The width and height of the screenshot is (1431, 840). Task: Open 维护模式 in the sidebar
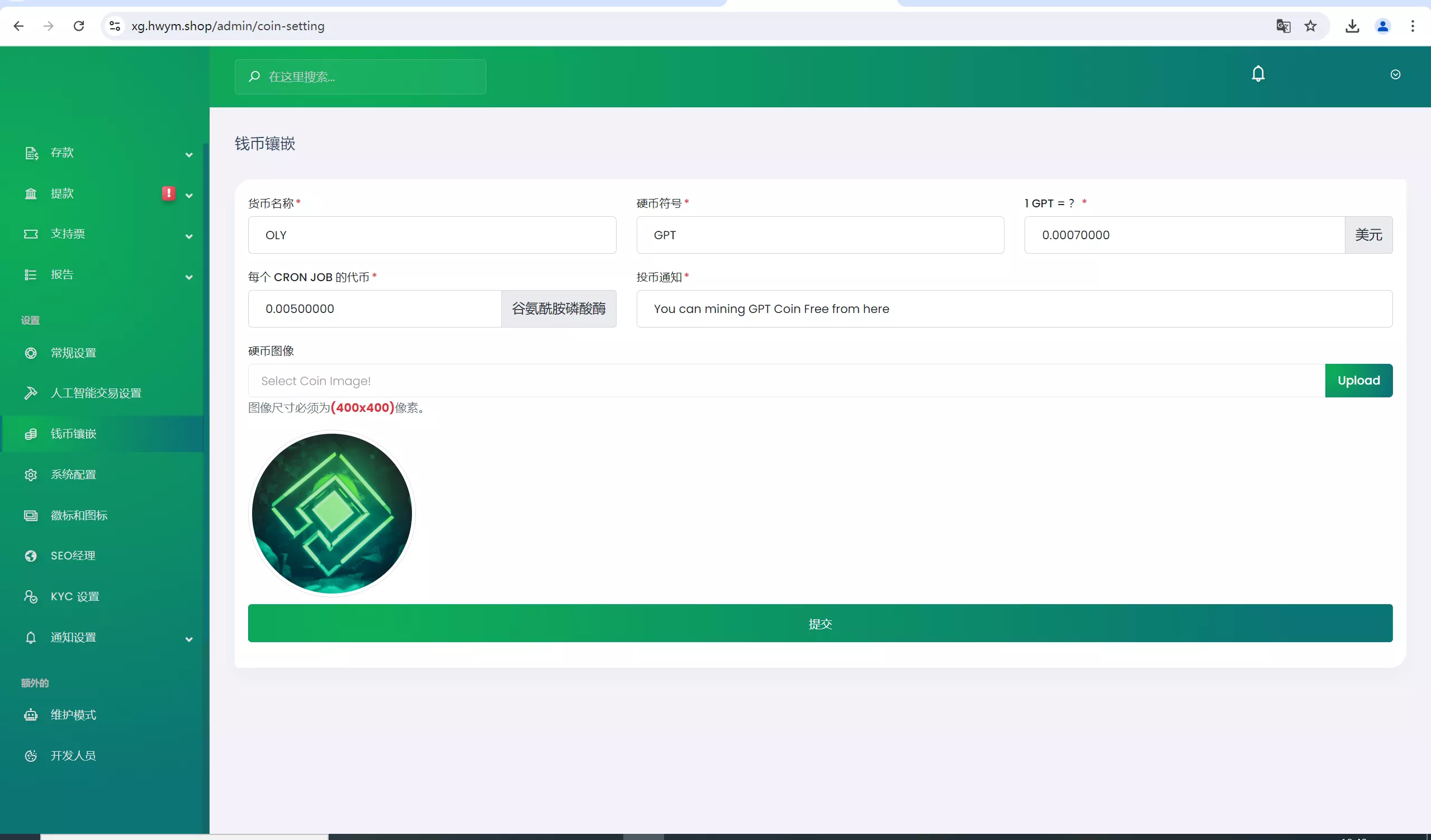click(73, 715)
